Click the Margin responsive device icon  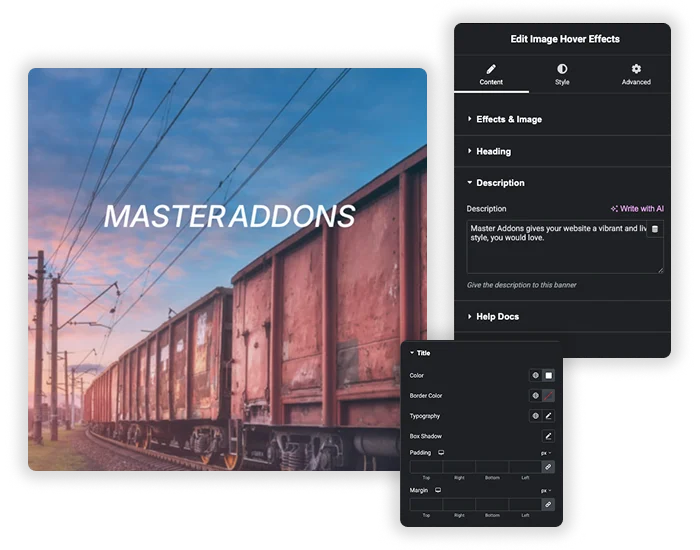[x=438, y=490]
